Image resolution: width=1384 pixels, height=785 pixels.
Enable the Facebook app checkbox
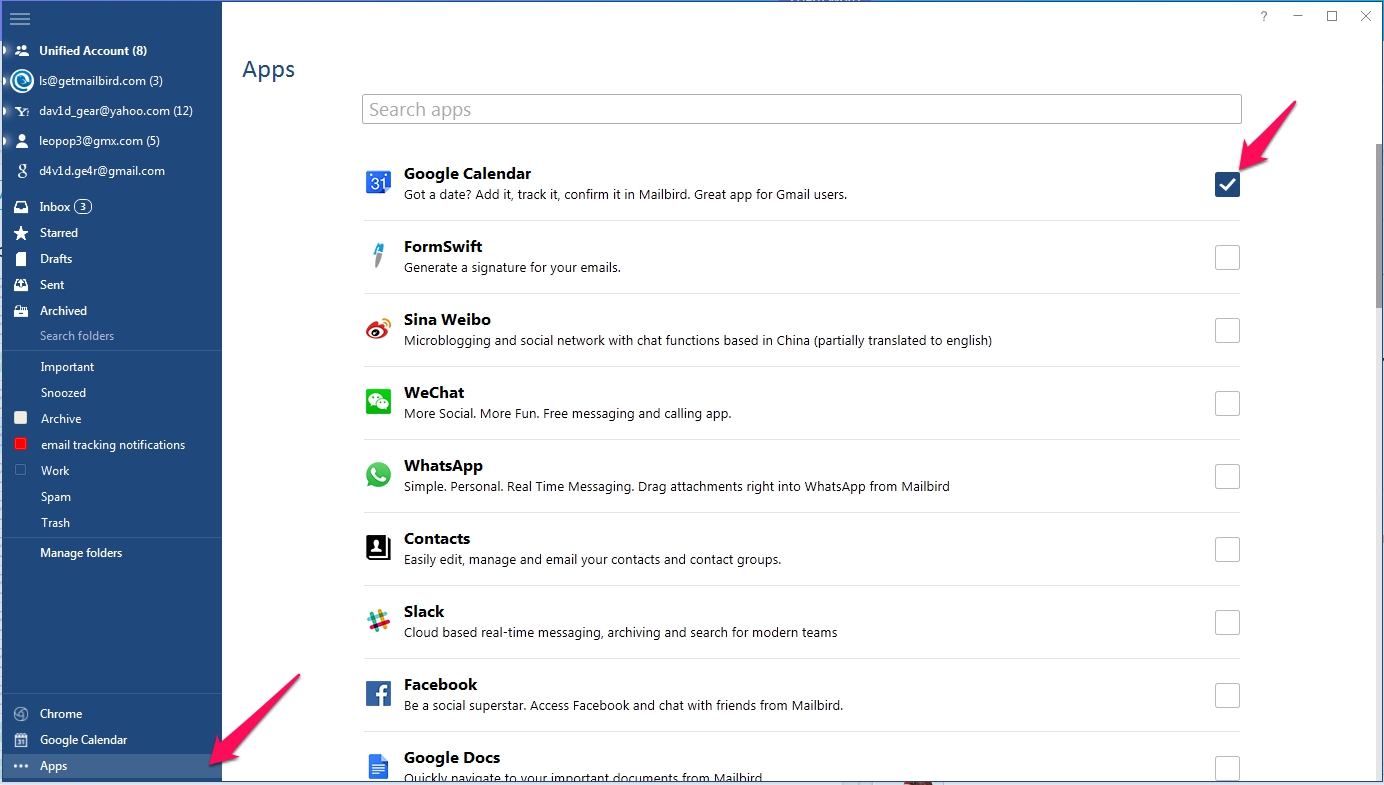[1227, 695]
